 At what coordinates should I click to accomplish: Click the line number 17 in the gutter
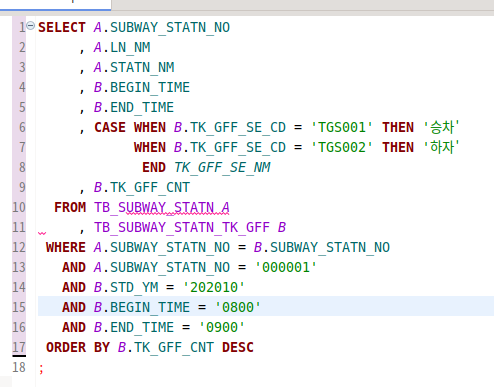pyautogui.click(x=19, y=347)
